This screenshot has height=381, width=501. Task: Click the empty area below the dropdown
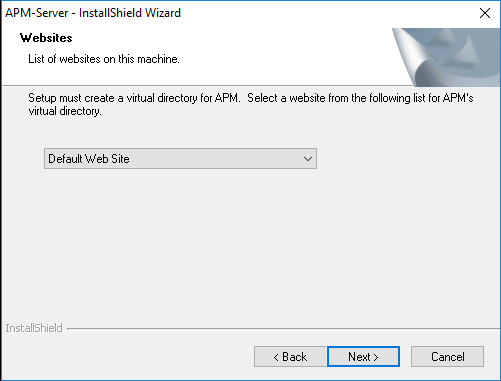(x=250, y=243)
